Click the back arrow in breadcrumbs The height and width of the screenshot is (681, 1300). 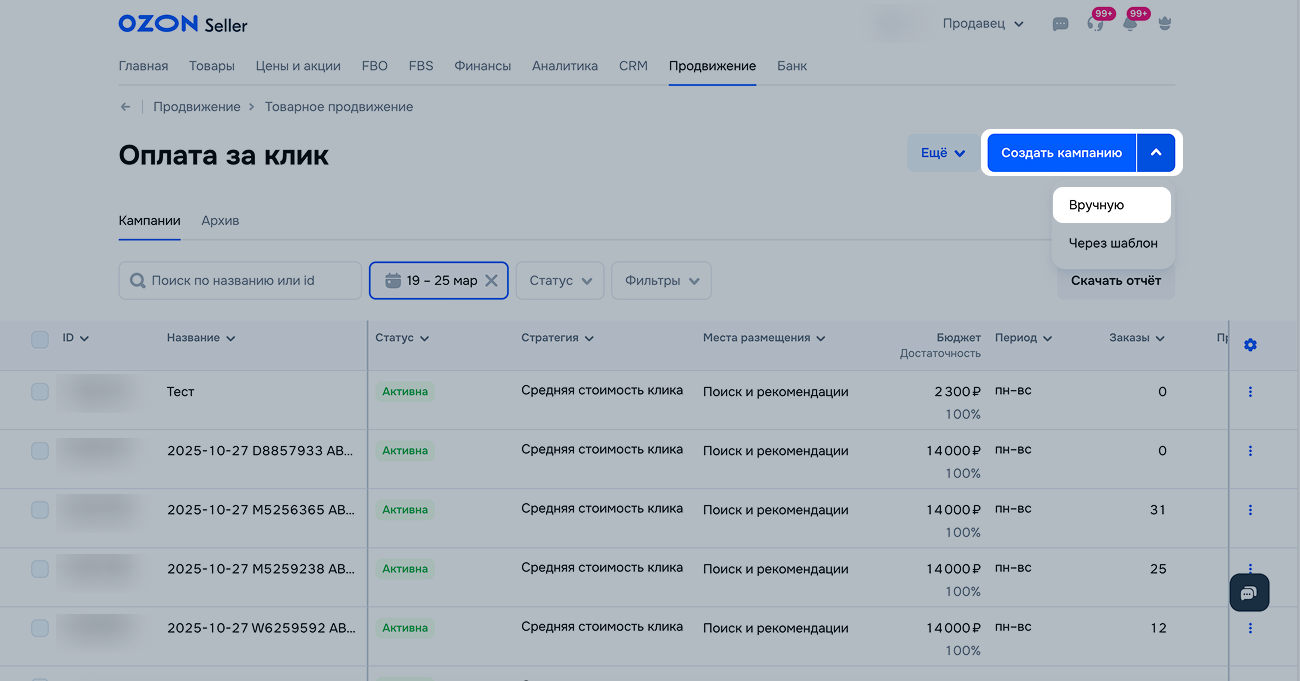[125, 107]
